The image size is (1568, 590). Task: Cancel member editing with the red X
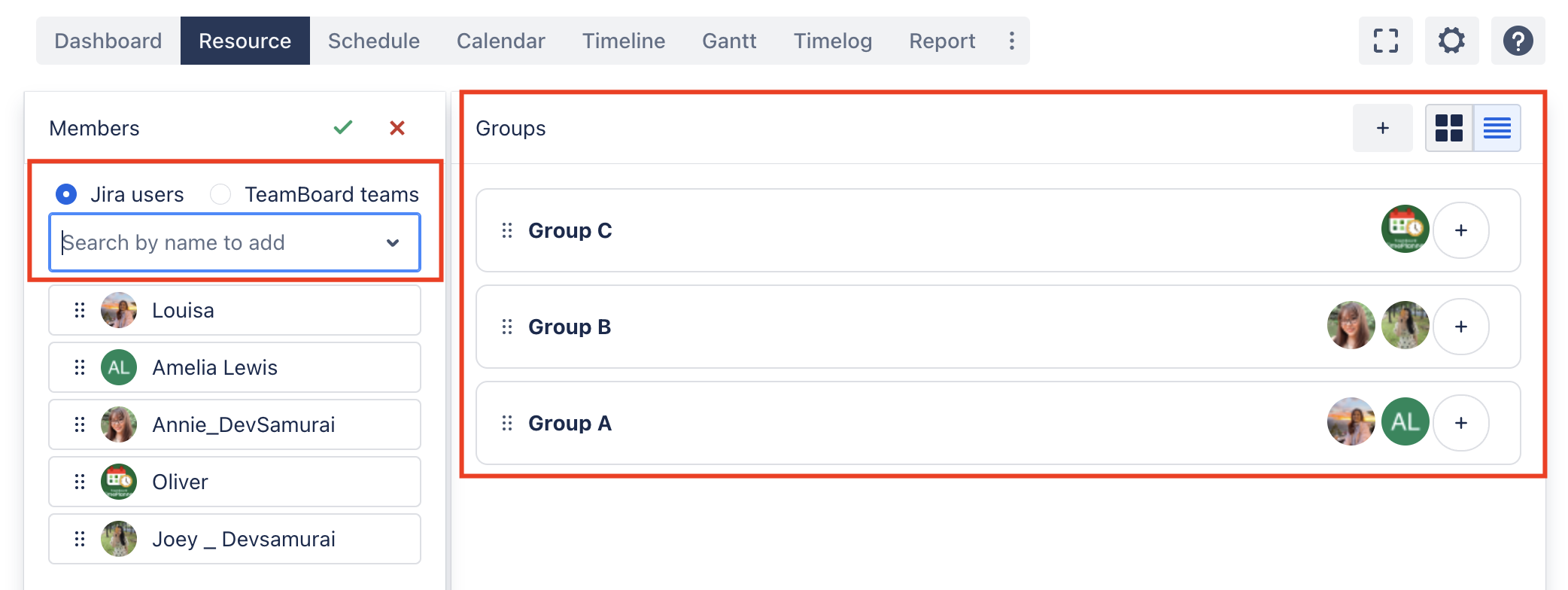click(397, 128)
